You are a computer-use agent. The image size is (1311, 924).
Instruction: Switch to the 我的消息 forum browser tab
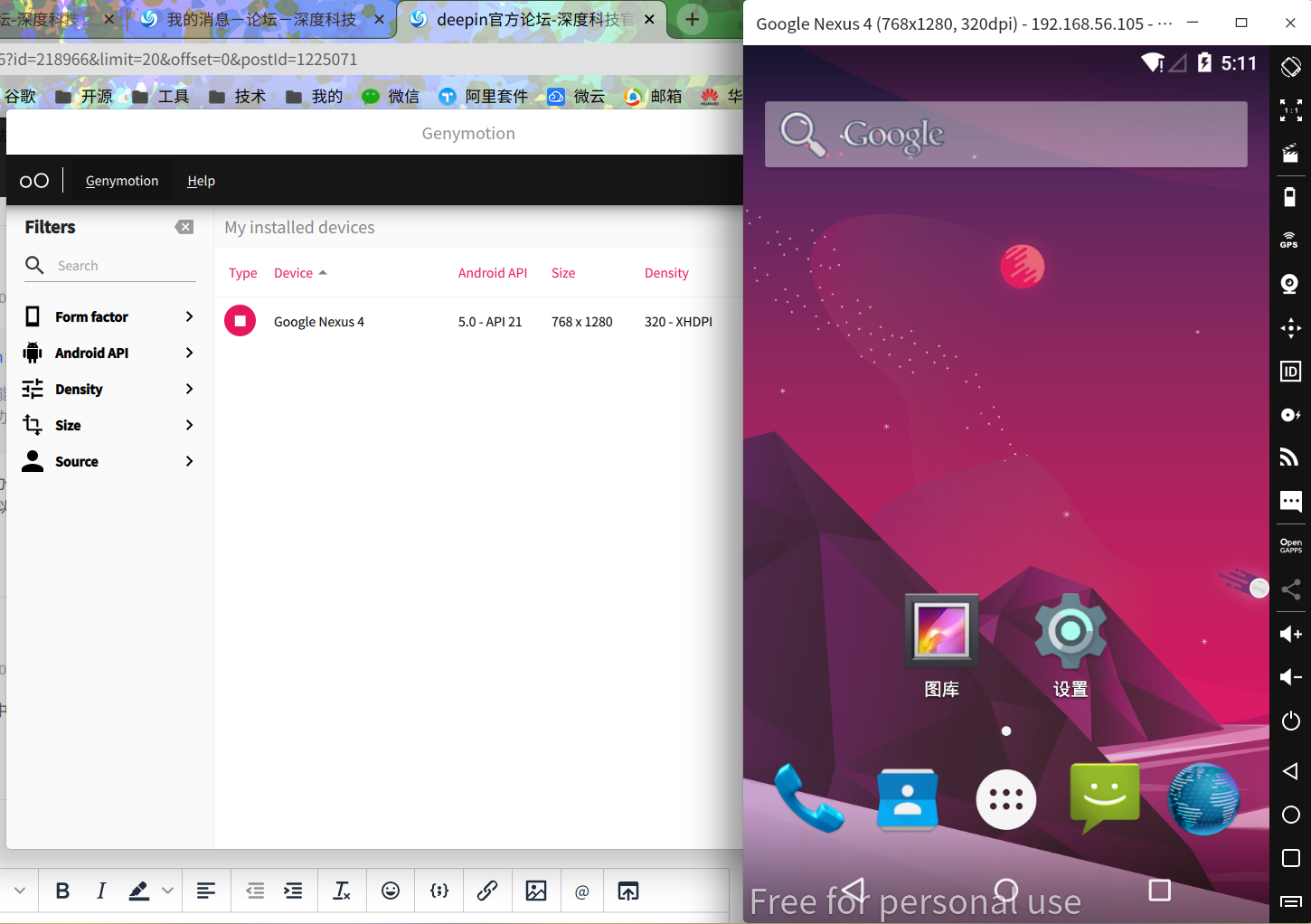pyautogui.click(x=261, y=19)
